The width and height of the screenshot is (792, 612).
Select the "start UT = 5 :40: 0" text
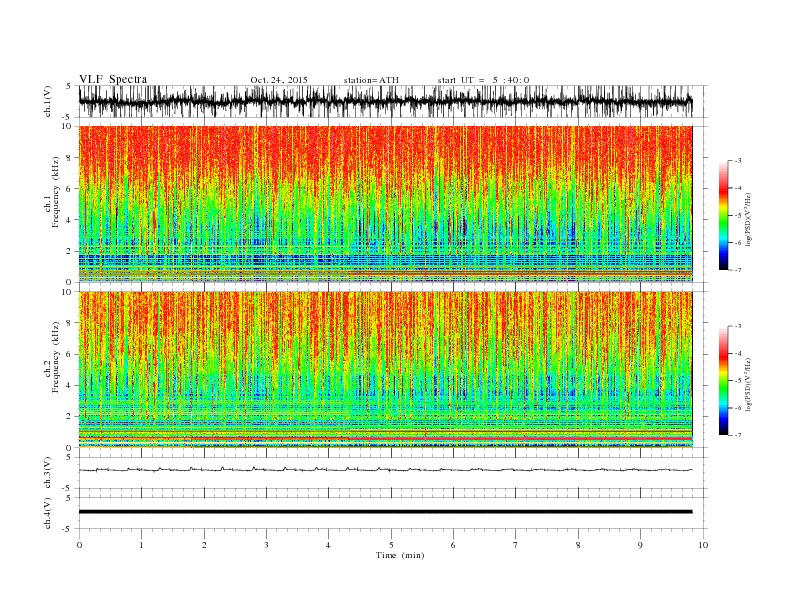tap(483, 80)
